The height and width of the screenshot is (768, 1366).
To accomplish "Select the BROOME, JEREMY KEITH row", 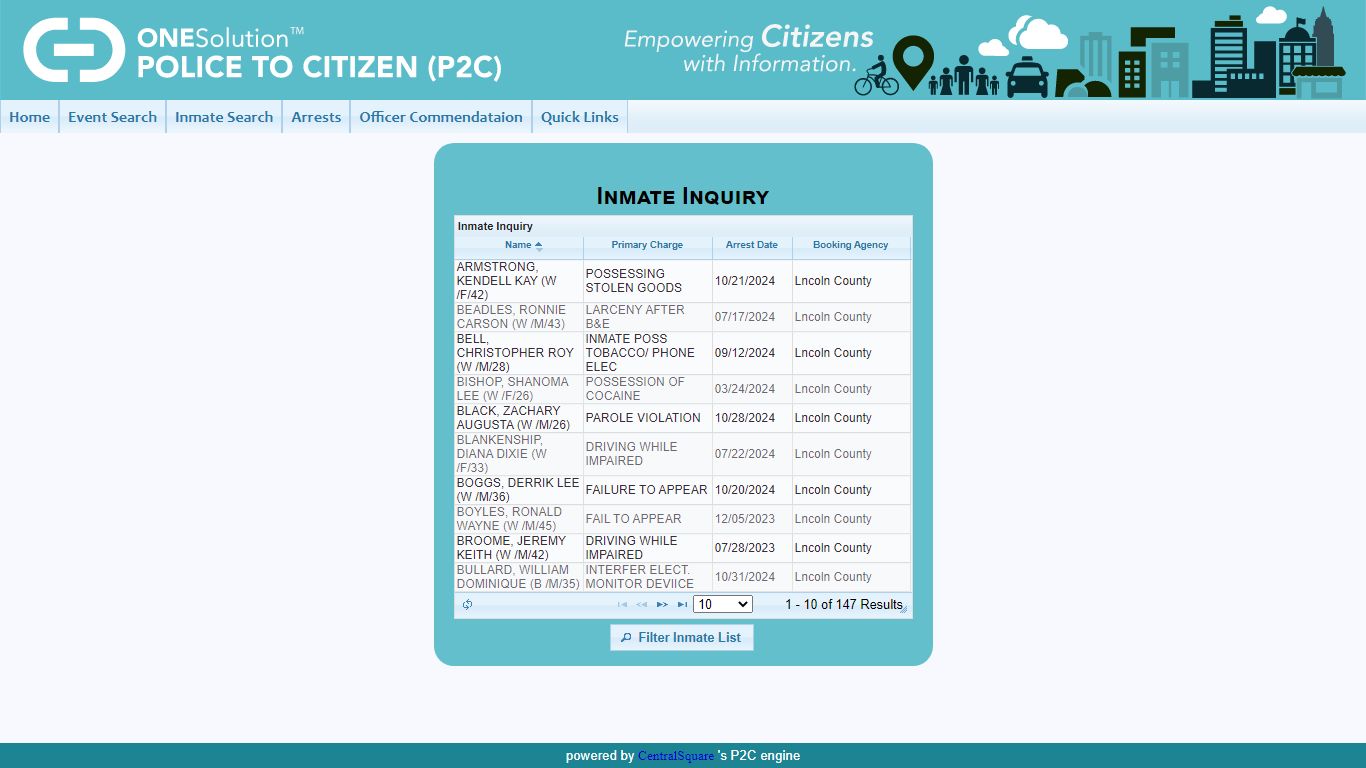I will coord(683,548).
